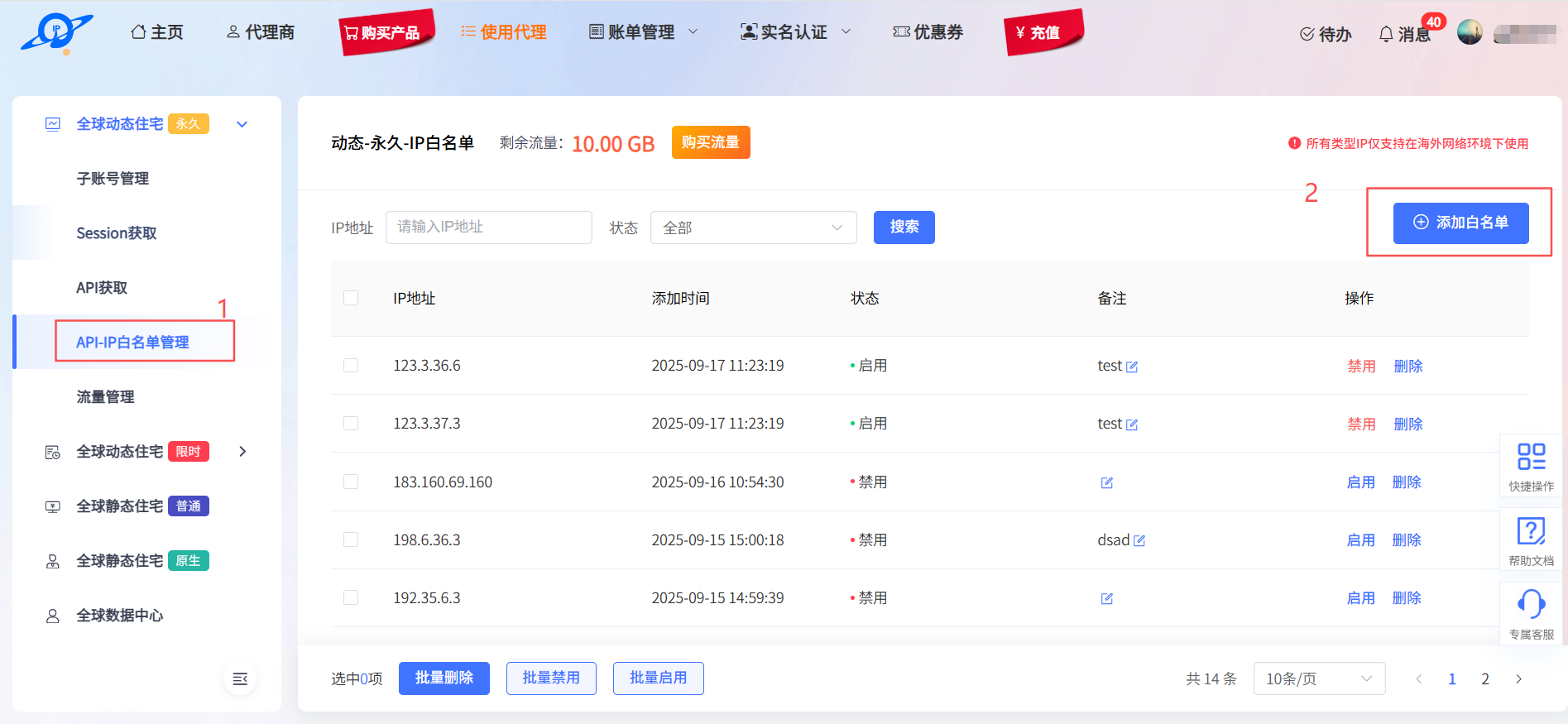Screen dimensions: 1568x724
Task: Click the user avatar picture
Action: (1470, 32)
